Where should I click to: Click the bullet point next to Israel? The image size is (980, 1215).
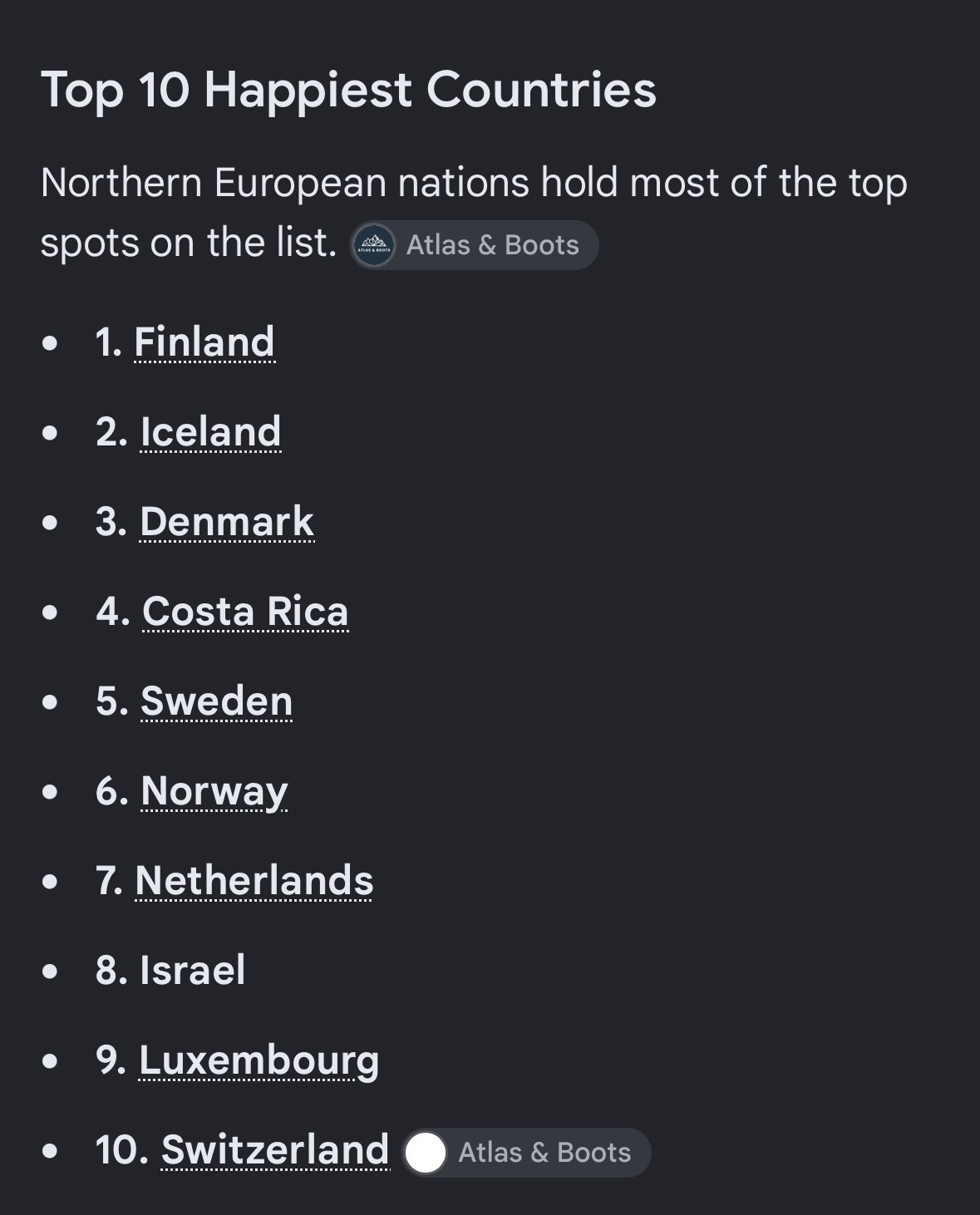[50, 971]
